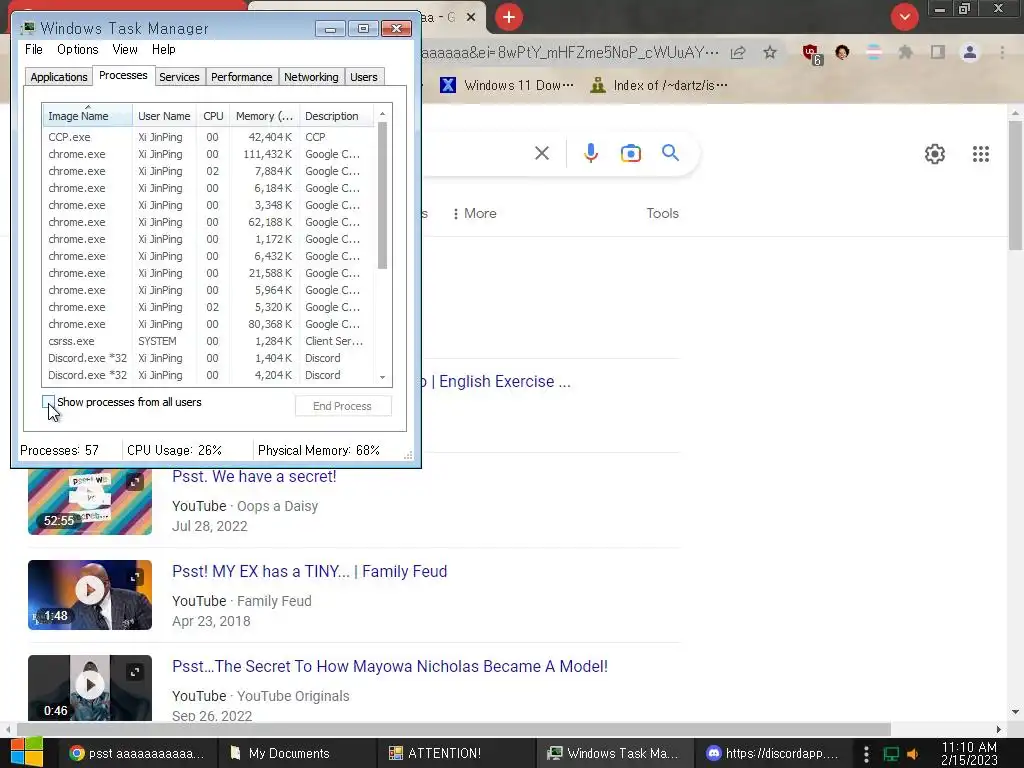Viewport: 1024px width, 768px height.
Task: Select chrome.exe row using 111,432 K
Action: pyautogui.click(x=208, y=154)
